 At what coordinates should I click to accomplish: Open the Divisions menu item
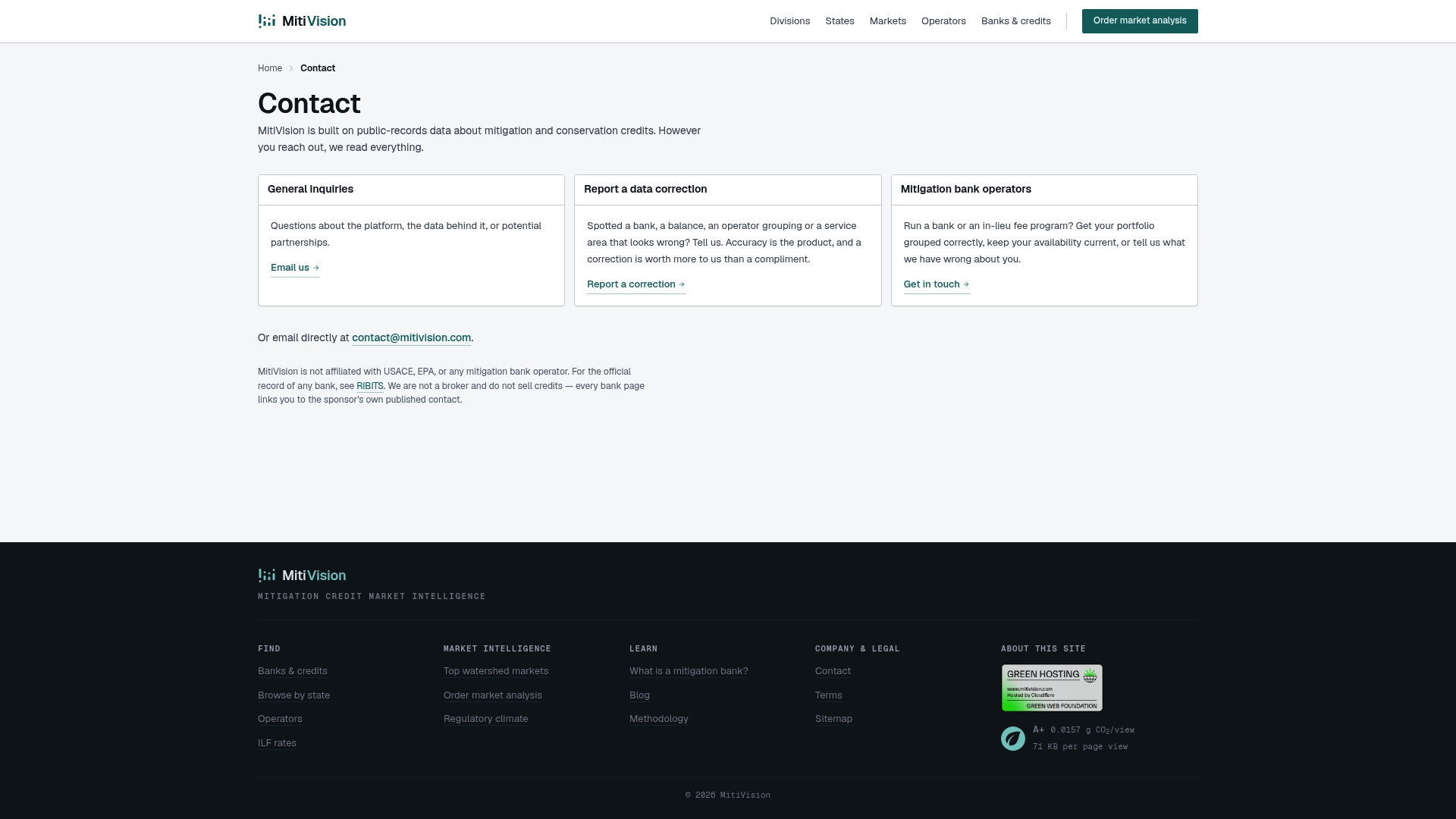click(789, 21)
